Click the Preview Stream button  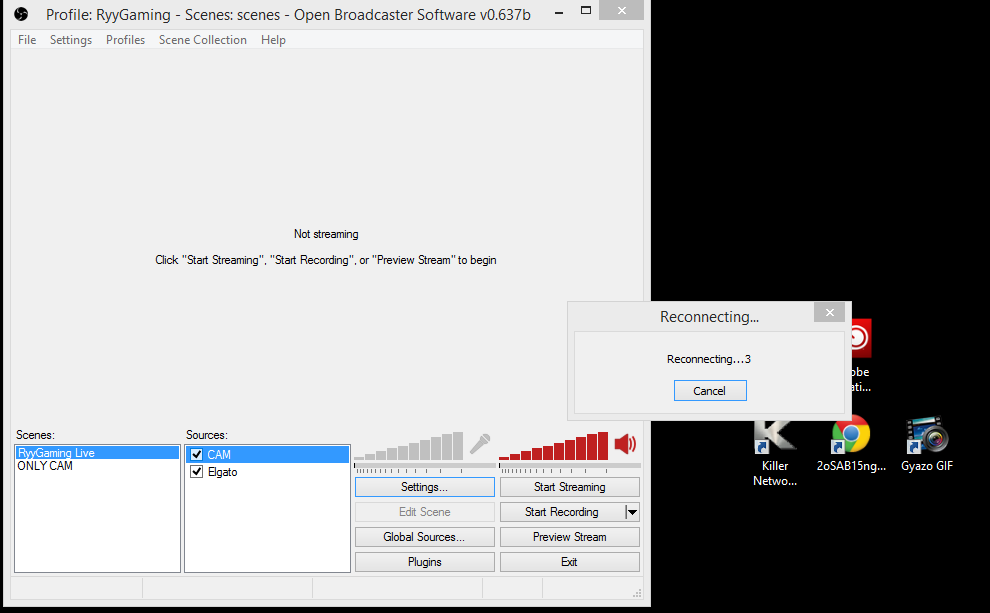click(x=570, y=537)
